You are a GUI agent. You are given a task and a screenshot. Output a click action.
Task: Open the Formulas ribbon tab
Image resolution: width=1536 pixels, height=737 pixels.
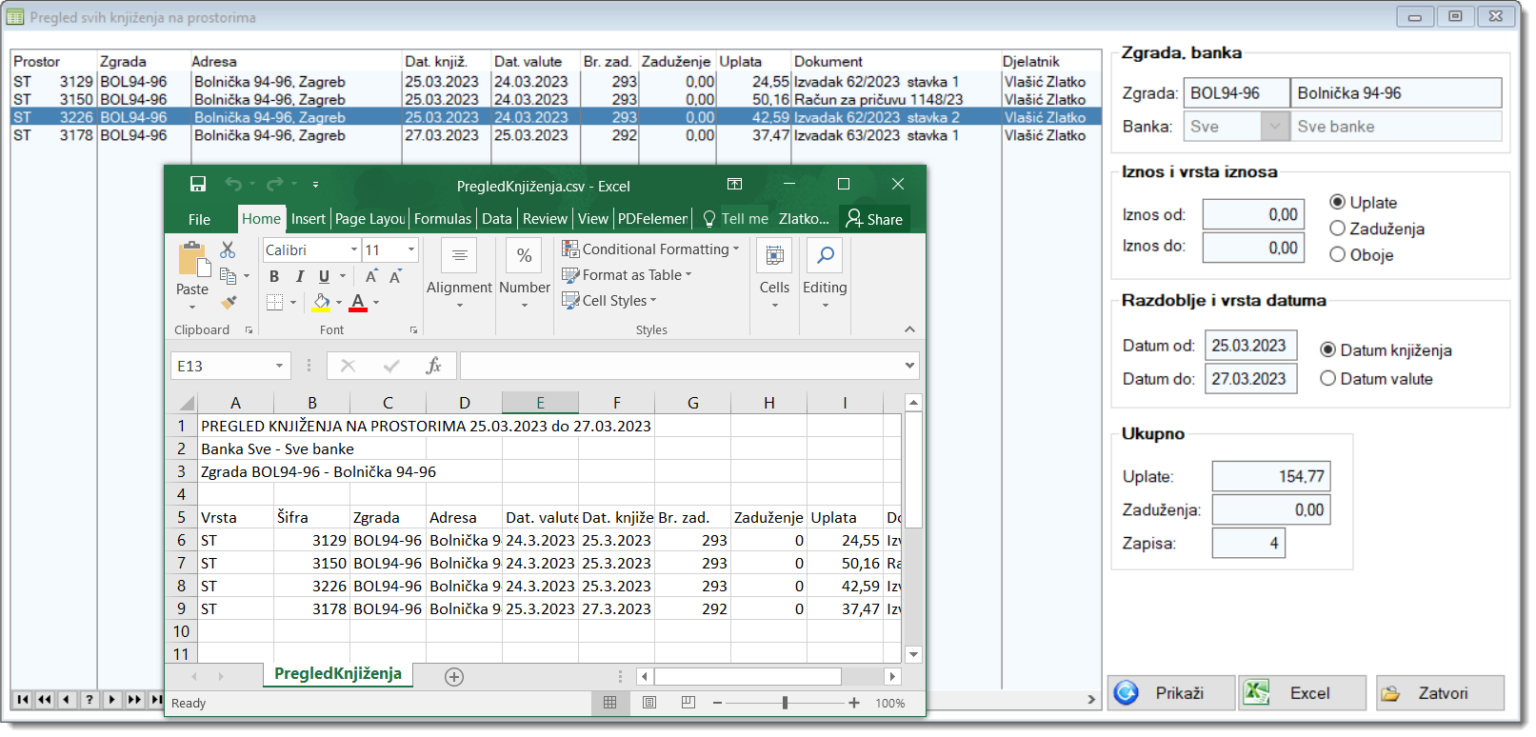[442, 219]
